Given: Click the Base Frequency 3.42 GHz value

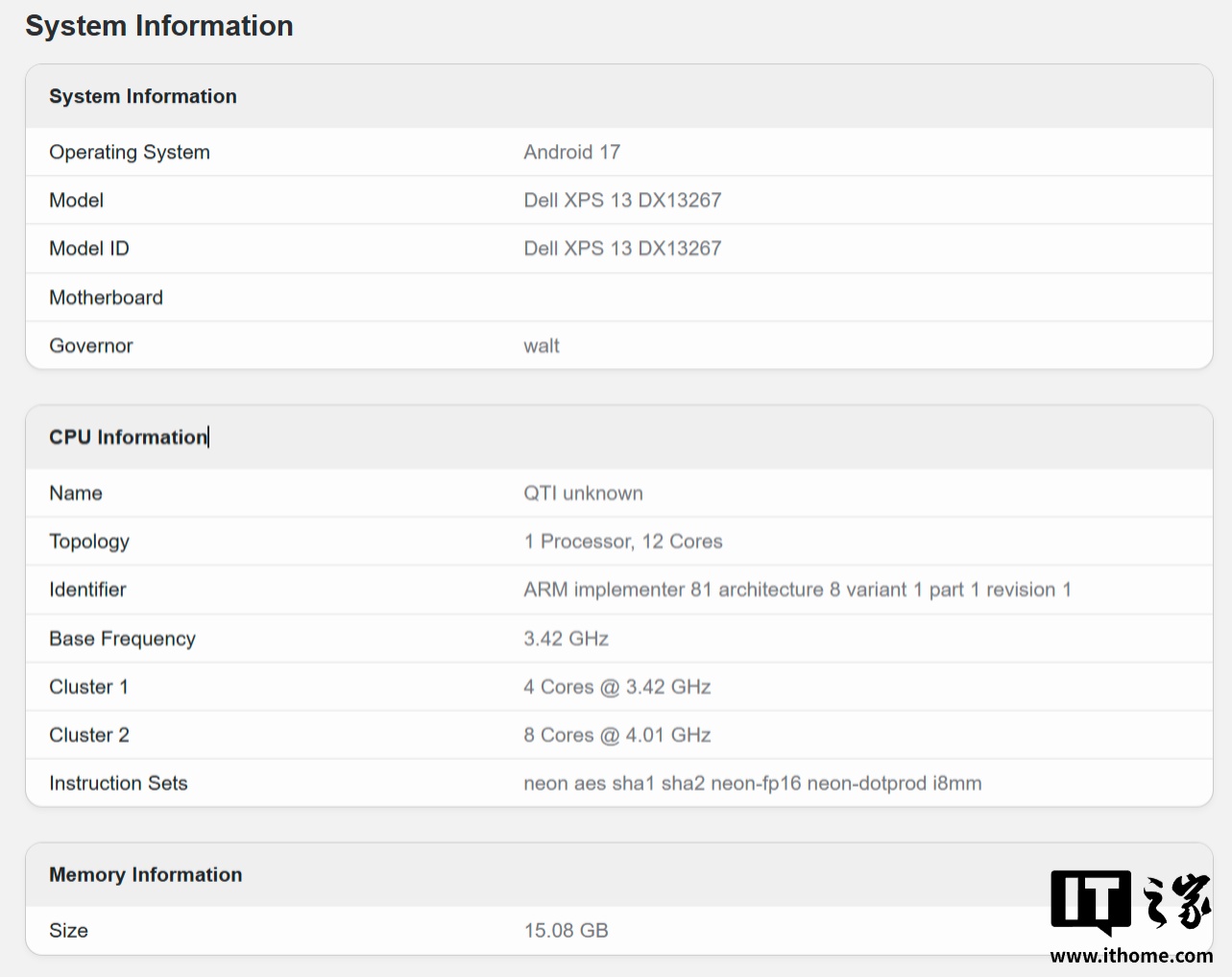Looking at the screenshot, I should point(567,639).
